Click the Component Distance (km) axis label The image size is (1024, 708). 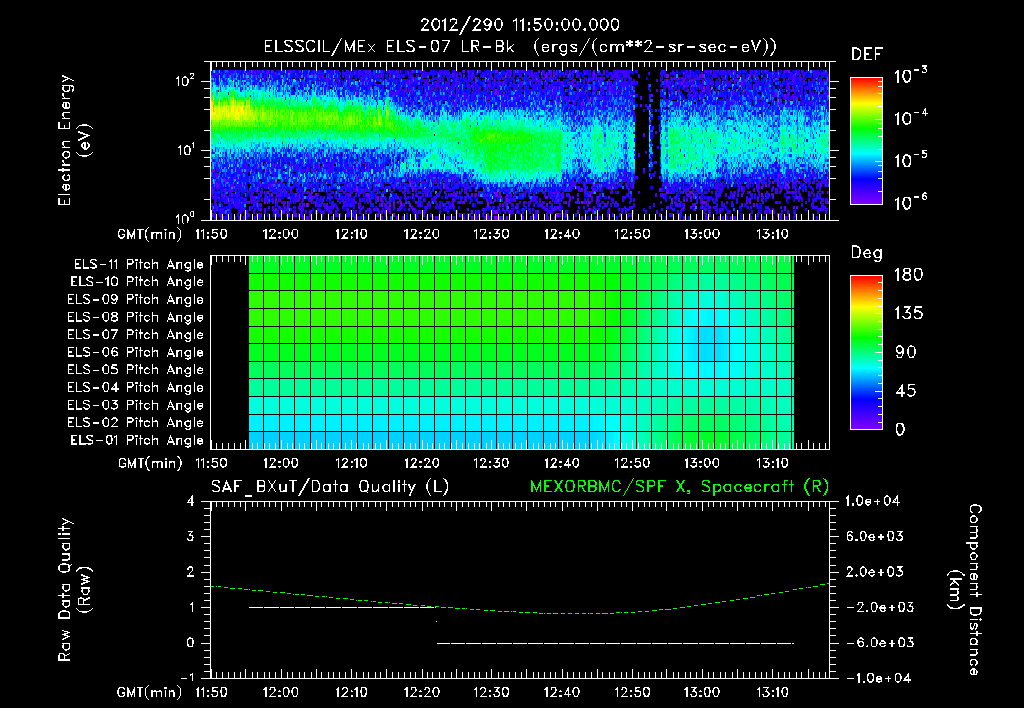(965, 590)
